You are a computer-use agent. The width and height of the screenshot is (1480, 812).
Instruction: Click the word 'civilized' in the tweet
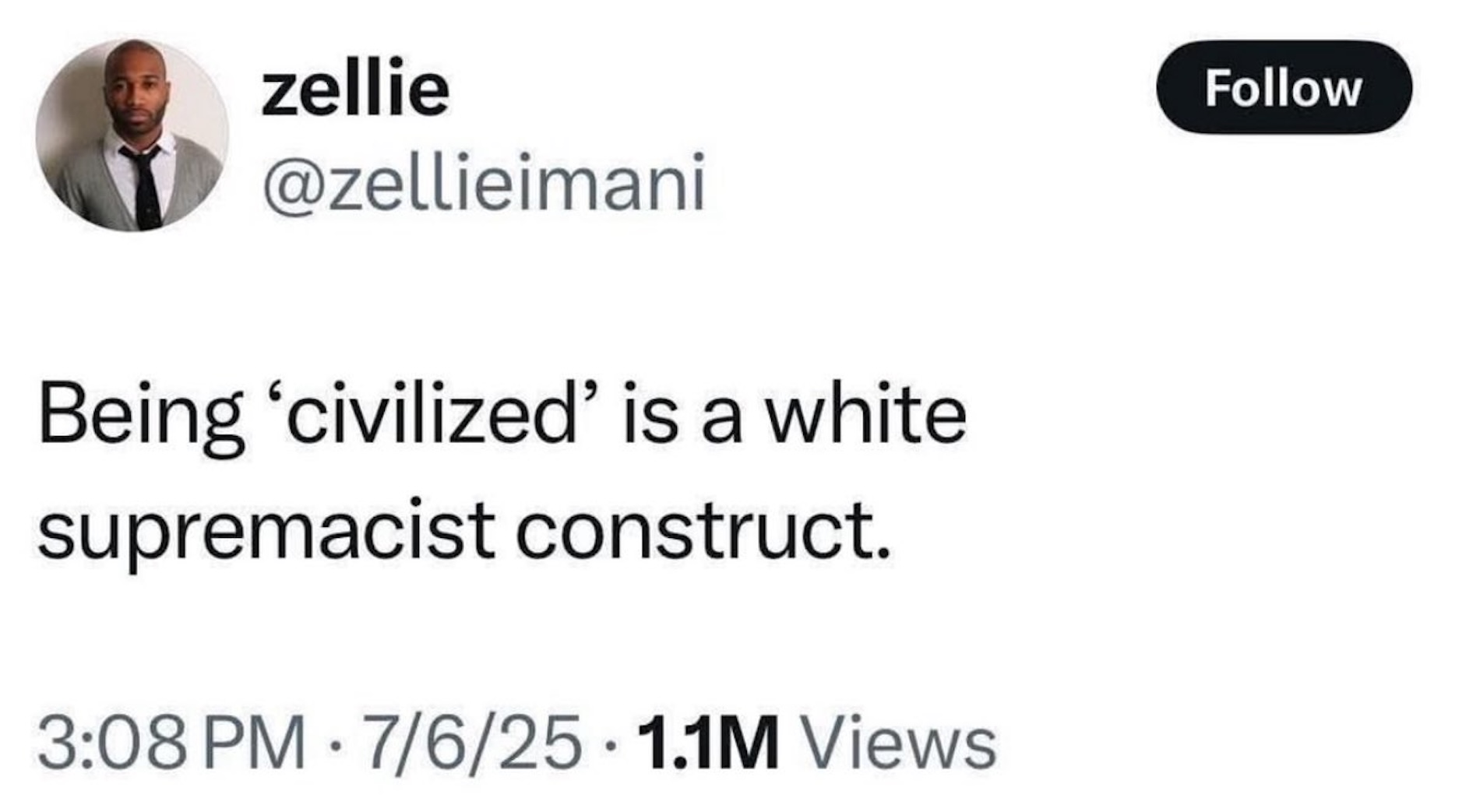click(x=432, y=417)
